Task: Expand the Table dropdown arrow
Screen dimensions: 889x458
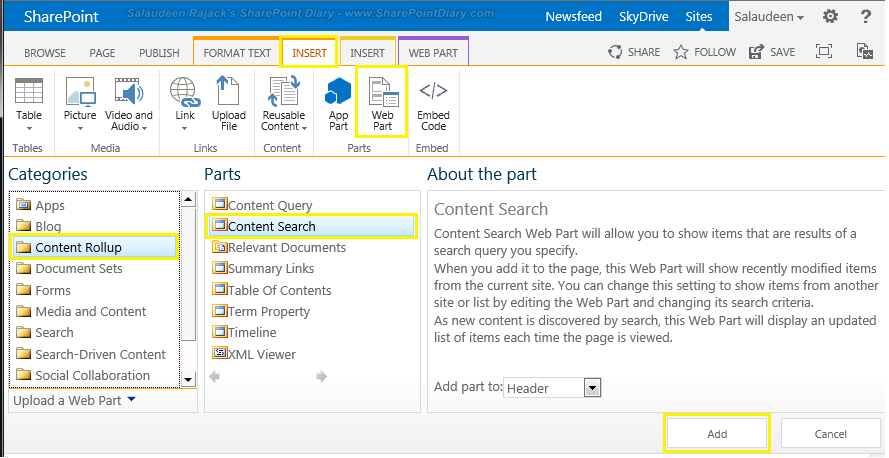Action: point(29,128)
